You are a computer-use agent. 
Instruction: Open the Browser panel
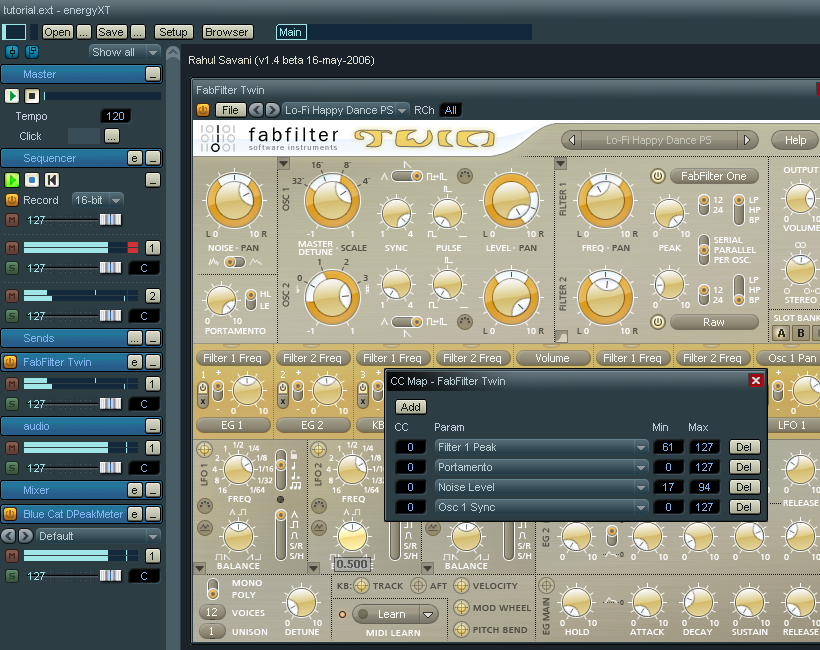(x=227, y=32)
